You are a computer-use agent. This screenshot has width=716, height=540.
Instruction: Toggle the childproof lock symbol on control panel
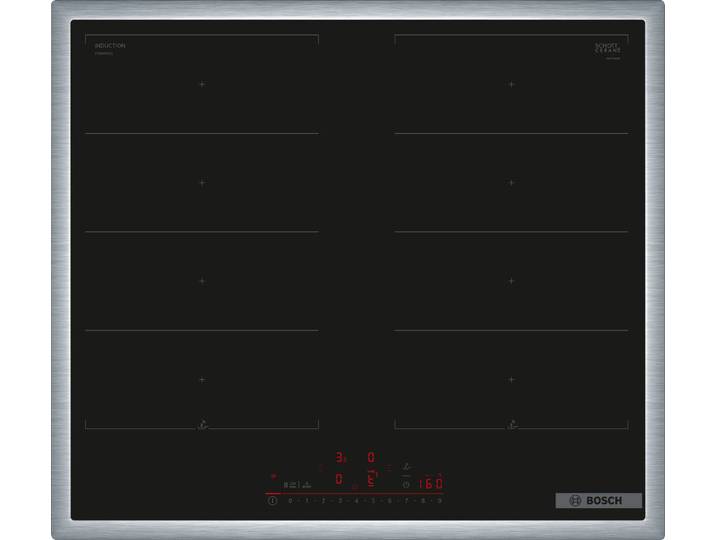(x=290, y=485)
